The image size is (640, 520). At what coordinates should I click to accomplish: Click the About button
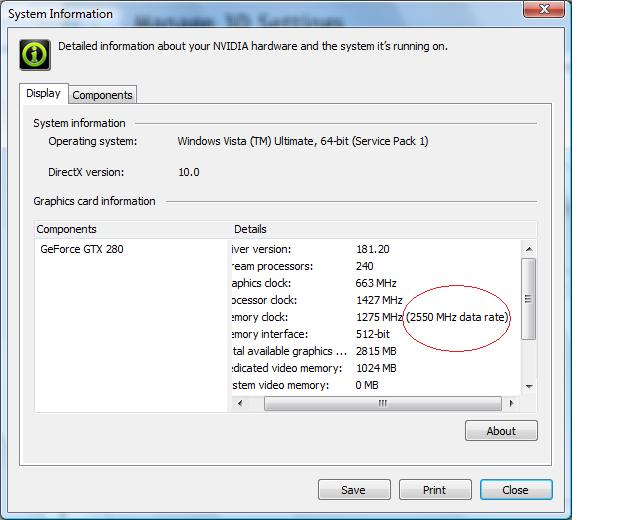pyautogui.click(x=501, y=431)
